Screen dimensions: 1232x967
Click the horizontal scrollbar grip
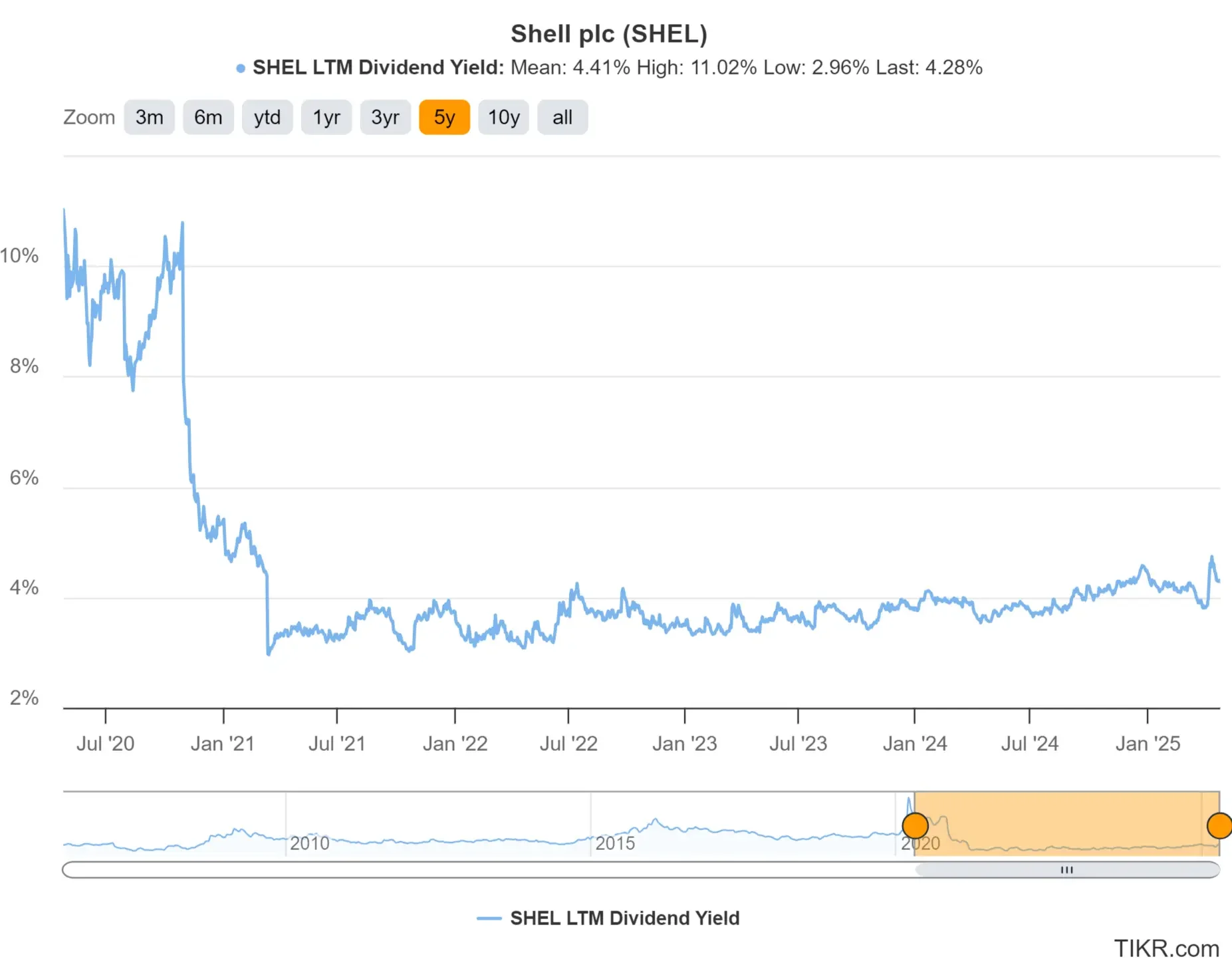click(x=1066, y=869)
